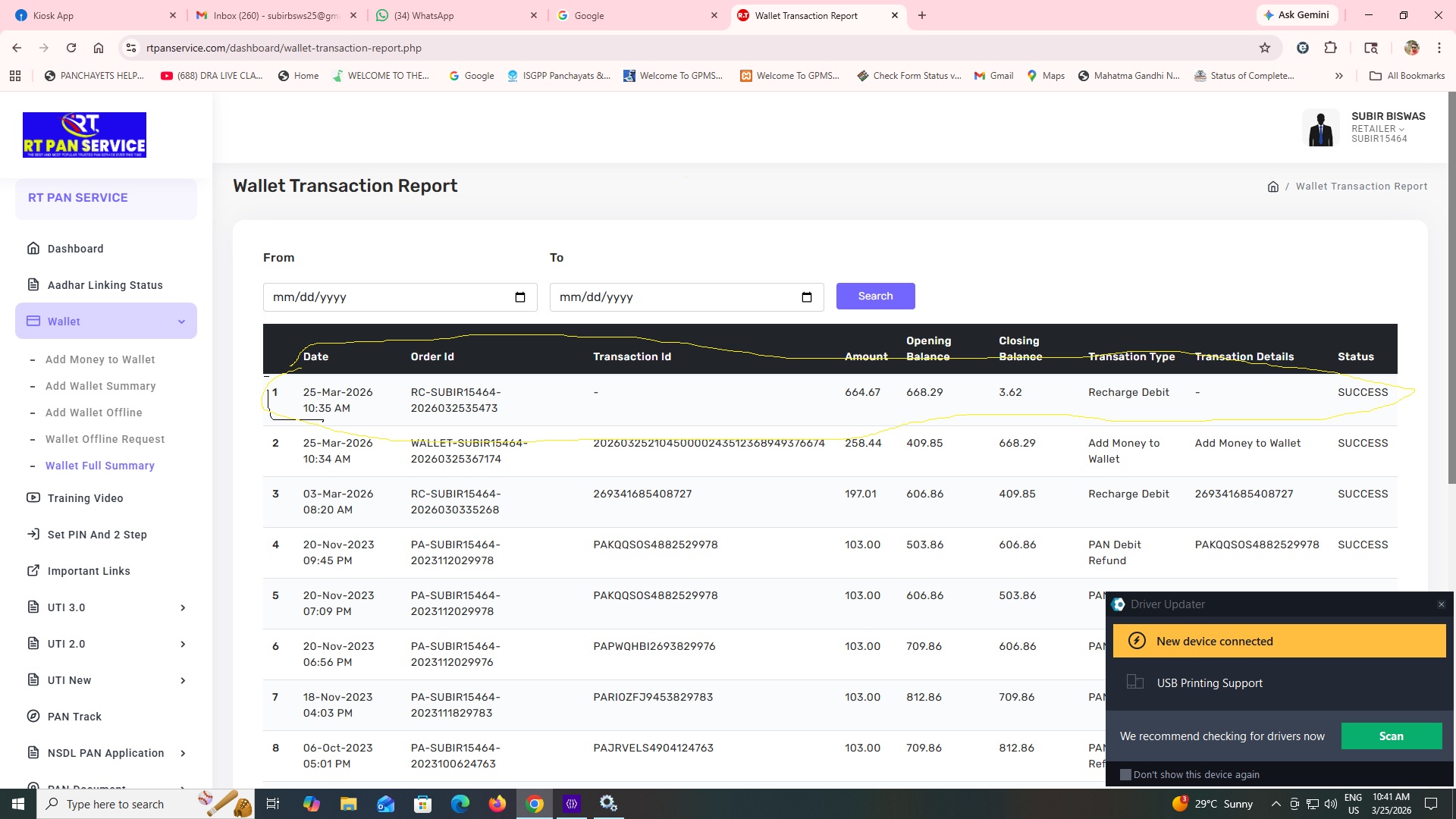Check Don't show this device again
Viewport: 1456px width, 819px height.
1126,774
